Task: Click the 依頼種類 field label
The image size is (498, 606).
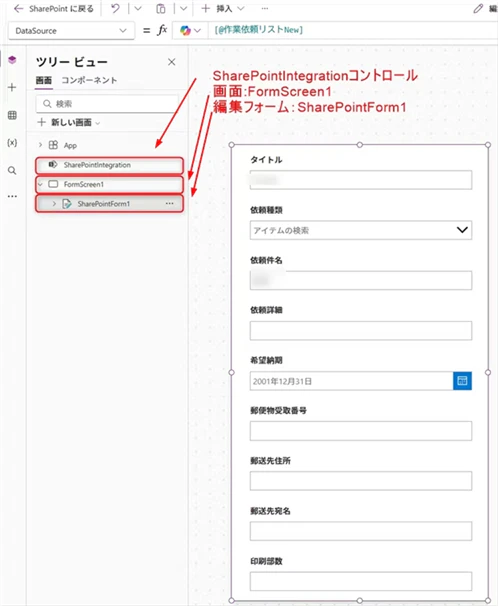Action: pyautogui.click(x=266, y=210)
